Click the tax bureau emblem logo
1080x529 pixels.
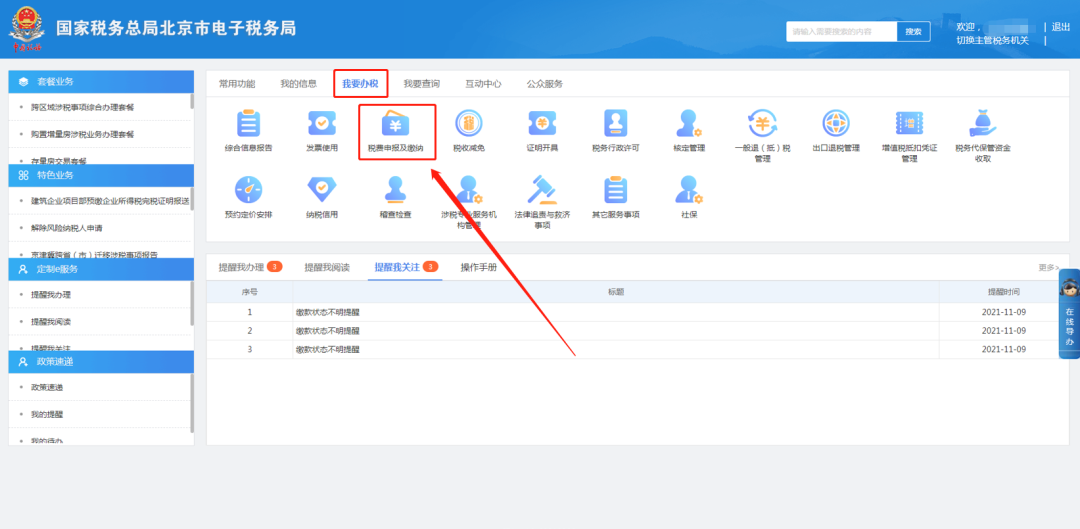pos(25,29)
